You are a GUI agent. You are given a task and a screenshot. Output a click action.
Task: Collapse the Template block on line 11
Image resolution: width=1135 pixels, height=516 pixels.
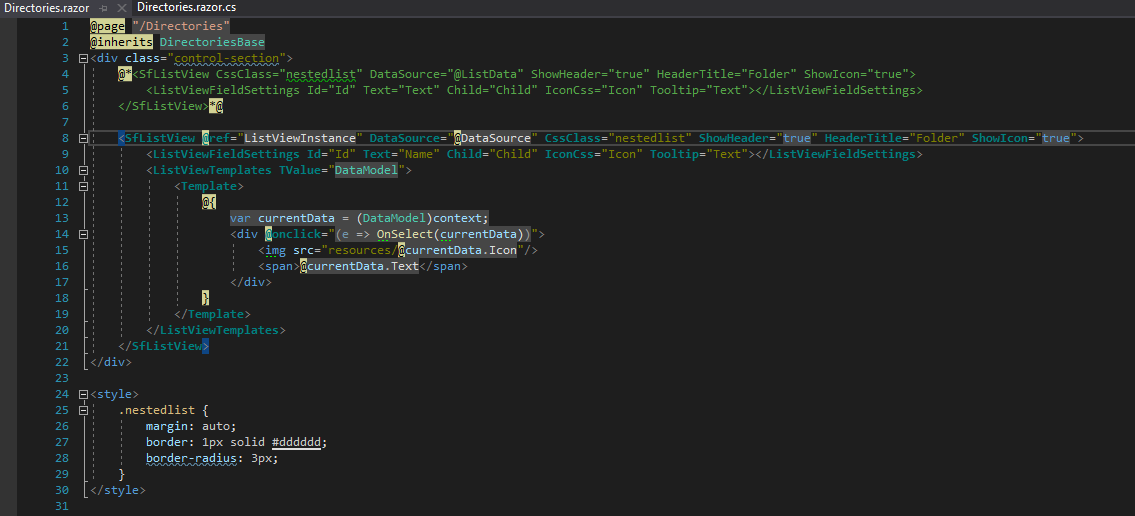coord(83,186)
